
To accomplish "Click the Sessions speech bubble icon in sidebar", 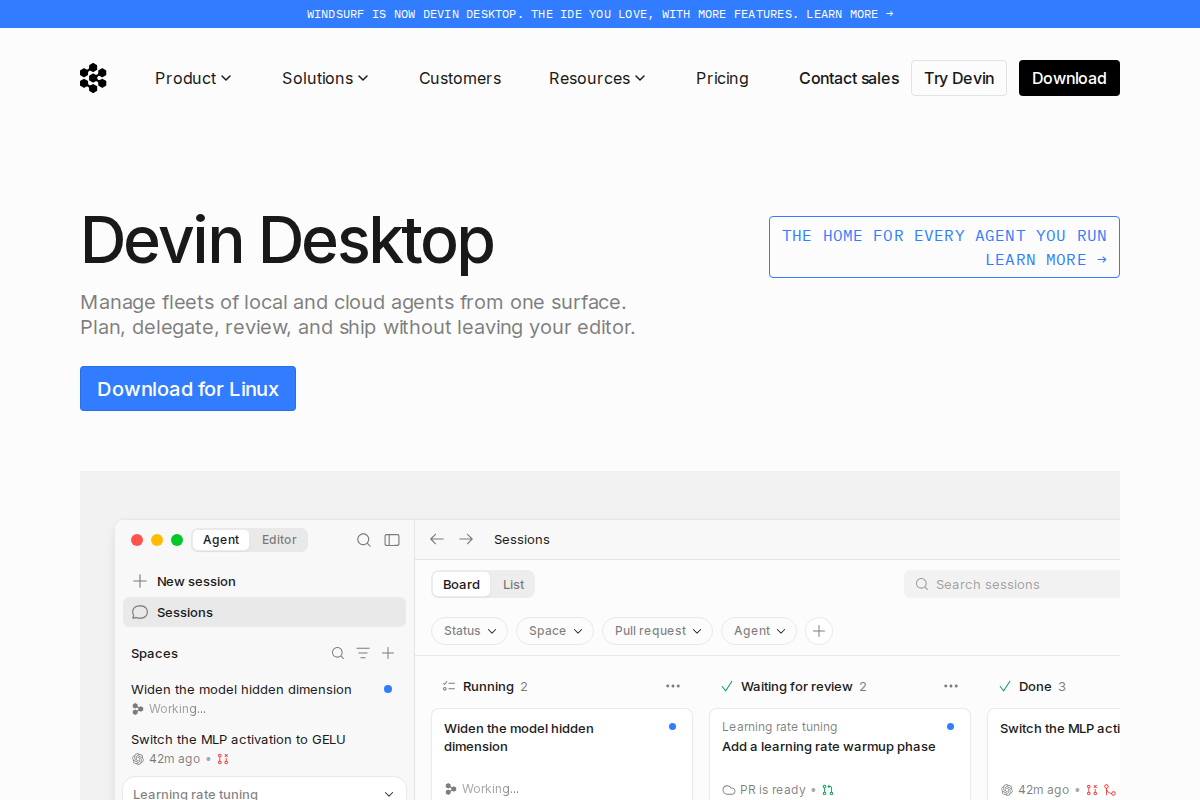I will [140, 612].
